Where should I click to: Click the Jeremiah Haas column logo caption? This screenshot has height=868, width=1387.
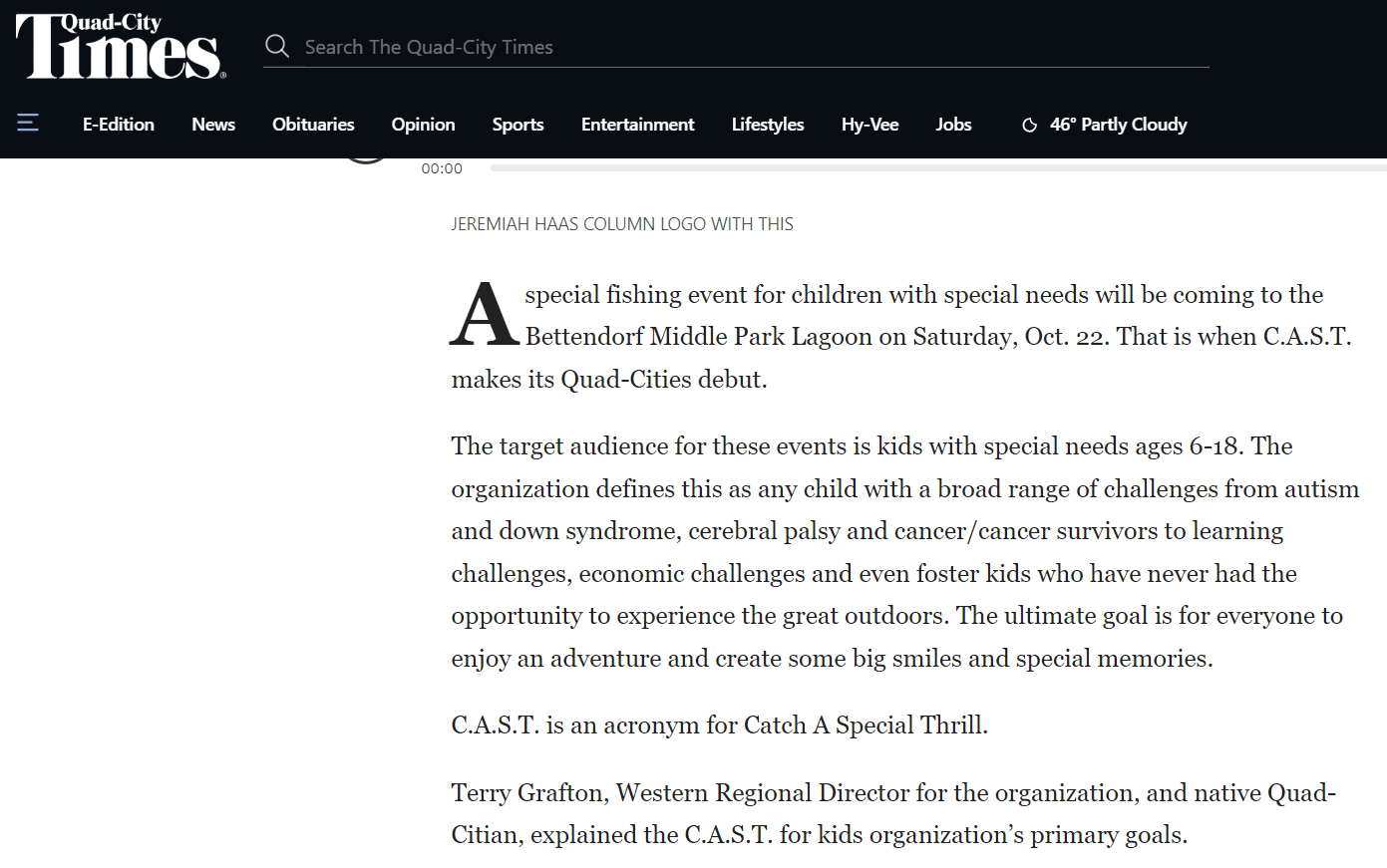(x=622, y=224)
